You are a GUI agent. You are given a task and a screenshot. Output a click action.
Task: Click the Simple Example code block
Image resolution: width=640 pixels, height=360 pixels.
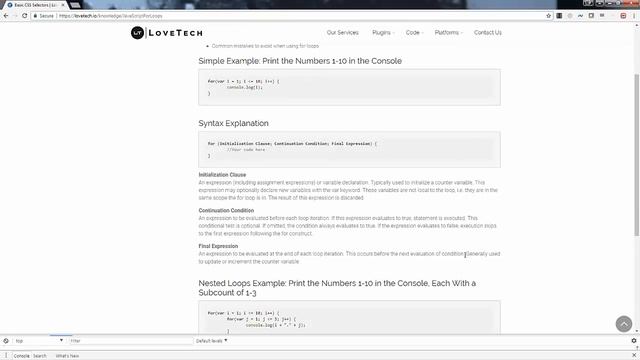[349, 87]
